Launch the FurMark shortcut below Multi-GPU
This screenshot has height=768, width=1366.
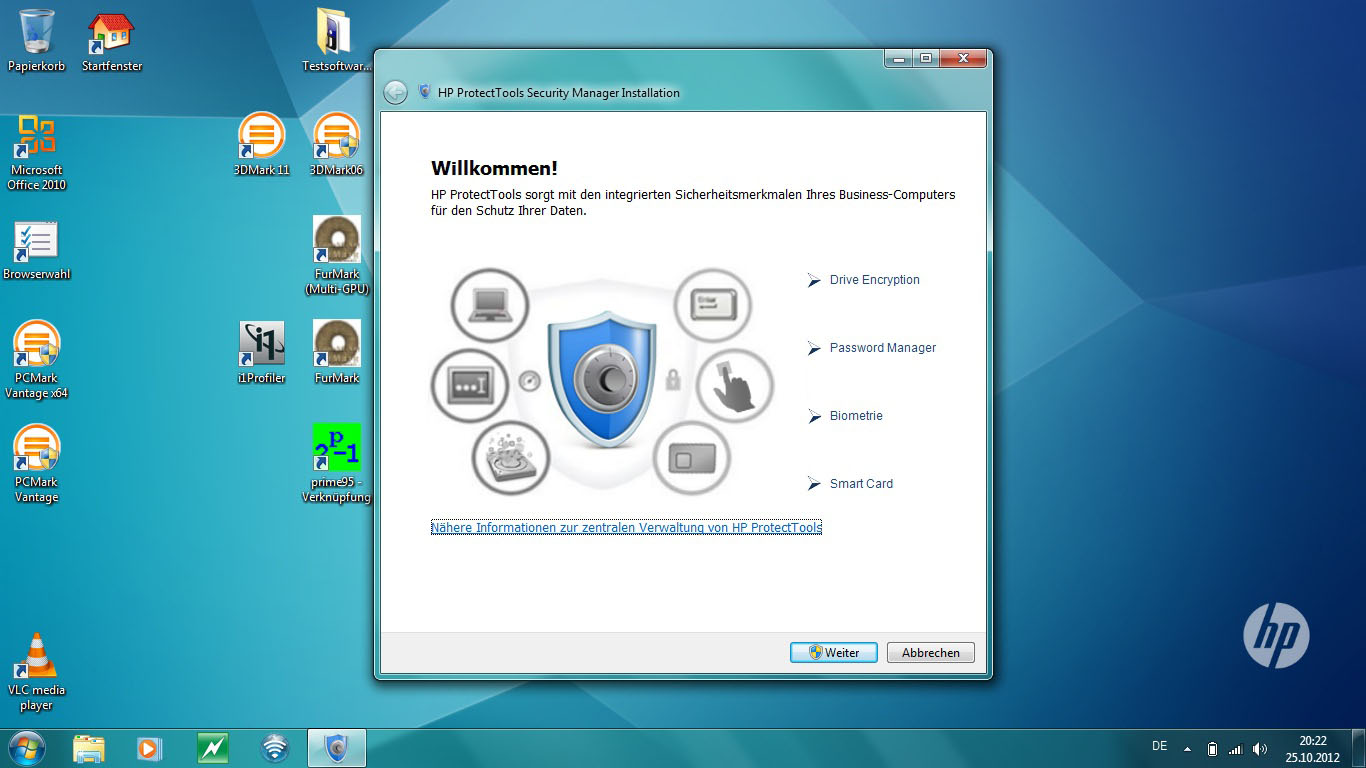point(336,352)
